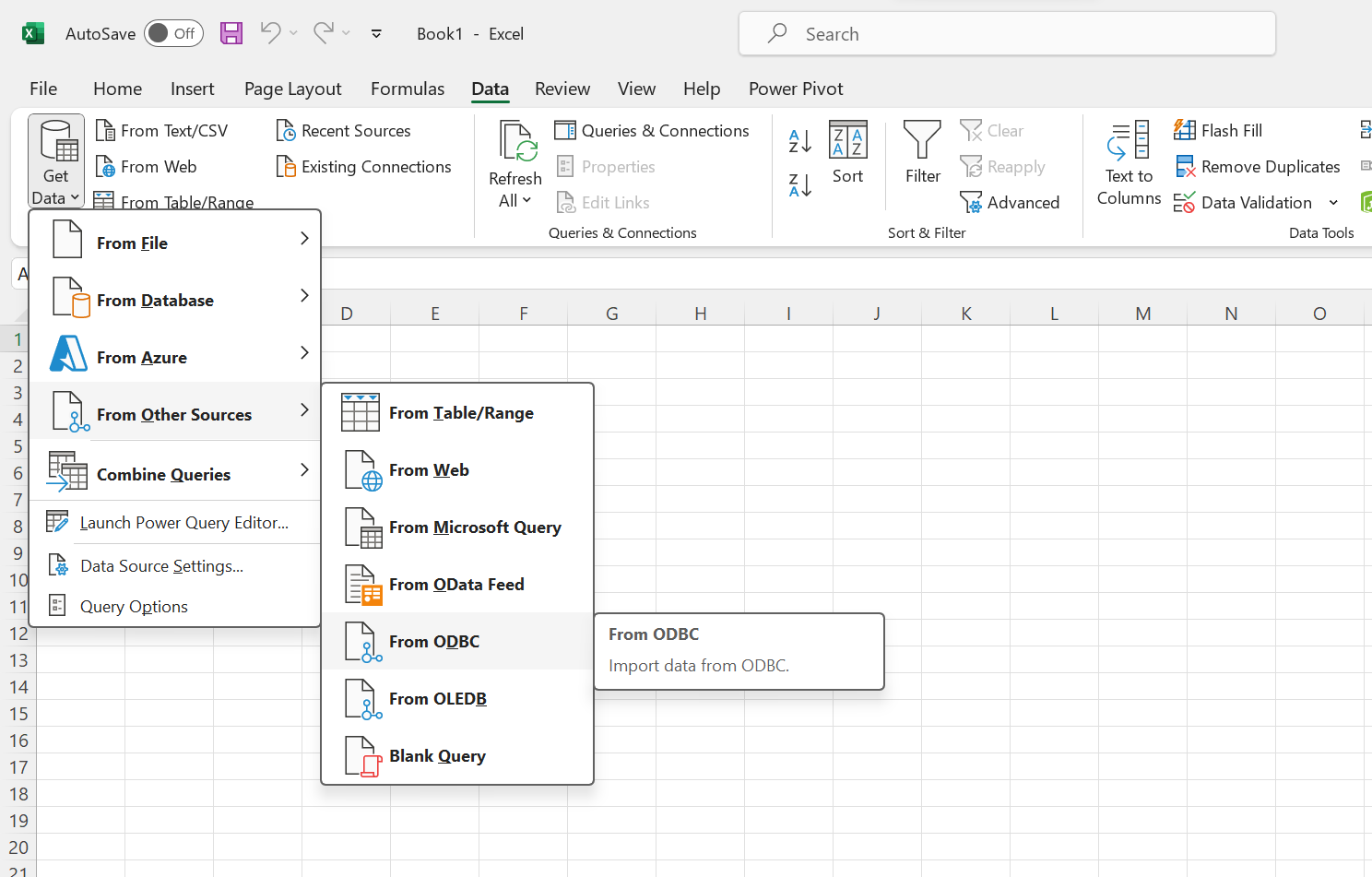
Task: Click the Save floppy disk icon
Action: point(231,34)
